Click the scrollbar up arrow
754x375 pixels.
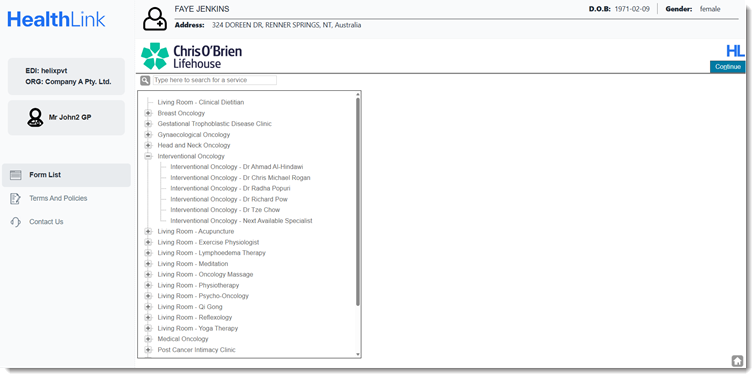click(x=357, y=94)
